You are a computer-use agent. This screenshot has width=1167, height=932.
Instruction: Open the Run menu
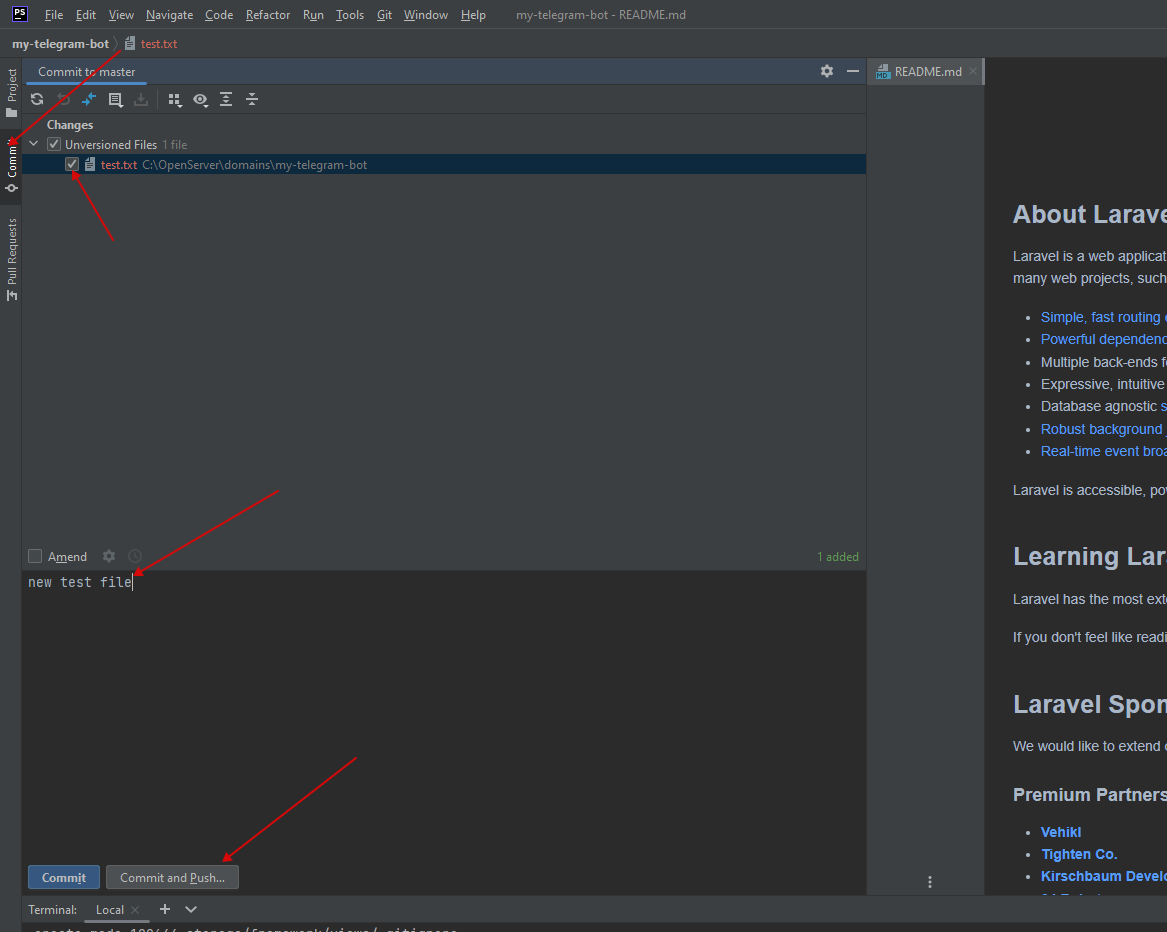[313, 15]
